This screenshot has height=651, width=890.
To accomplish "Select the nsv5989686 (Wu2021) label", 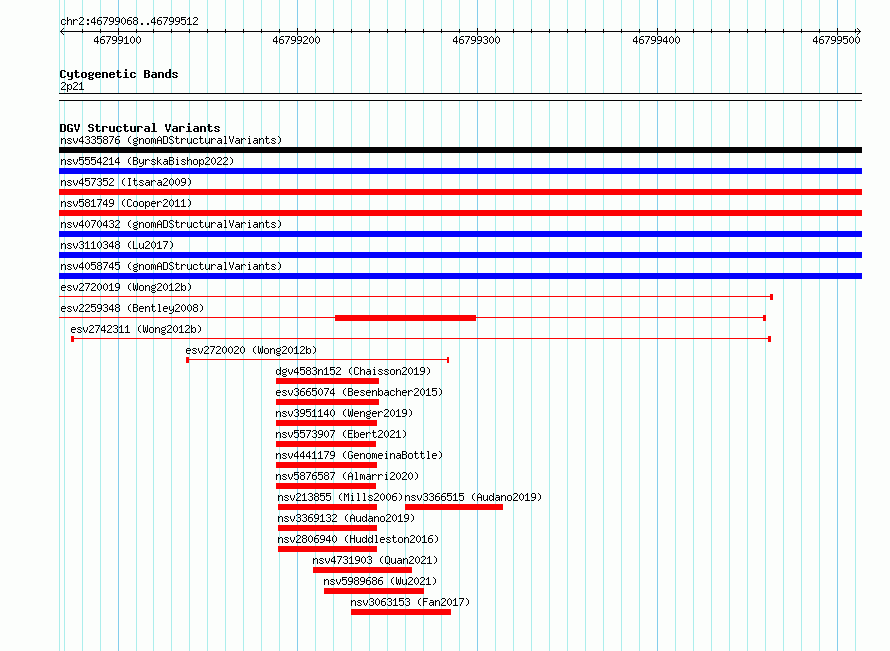I will (x=380, y=581).
